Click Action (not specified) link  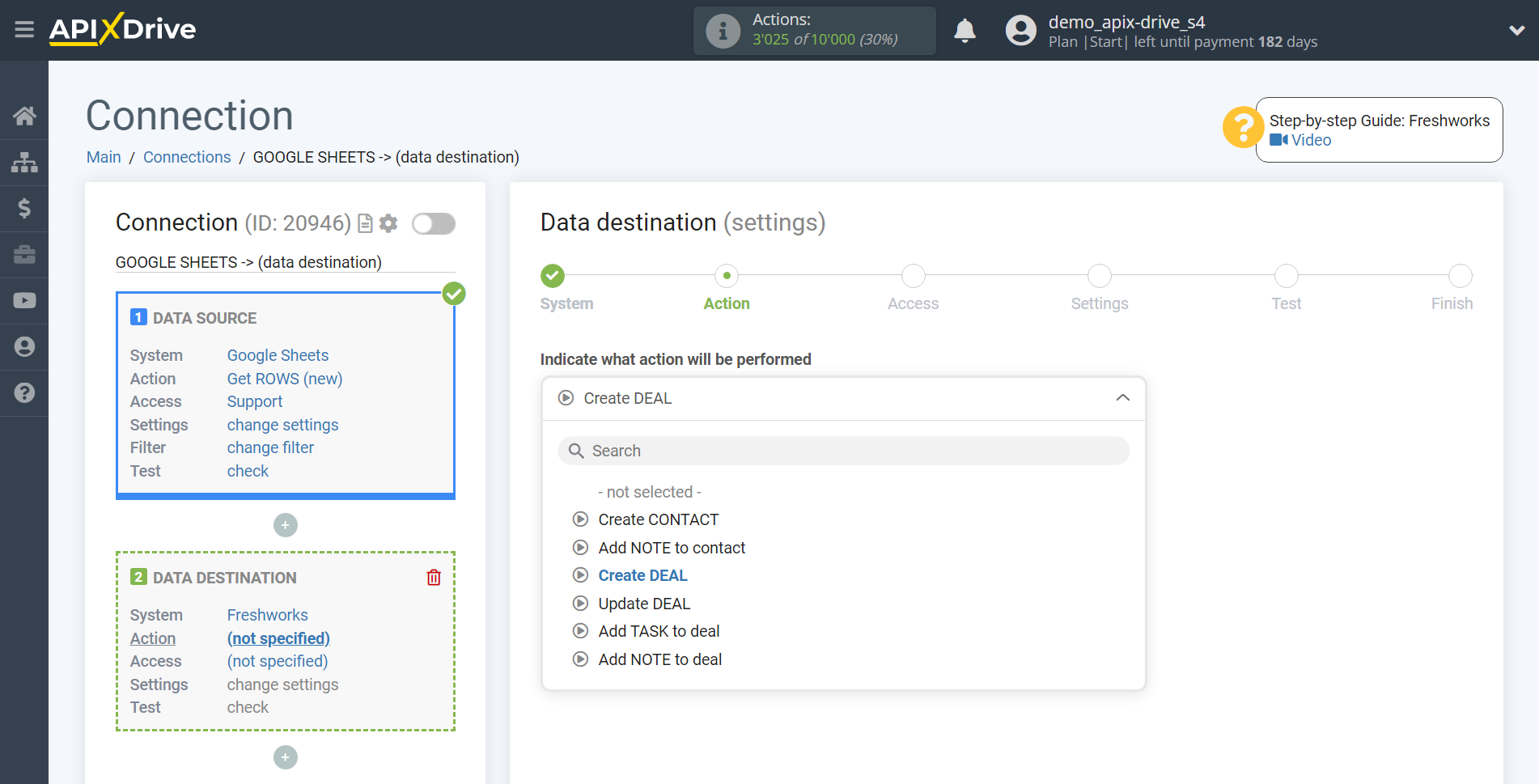pyautogui.click(x=278, y=638)
